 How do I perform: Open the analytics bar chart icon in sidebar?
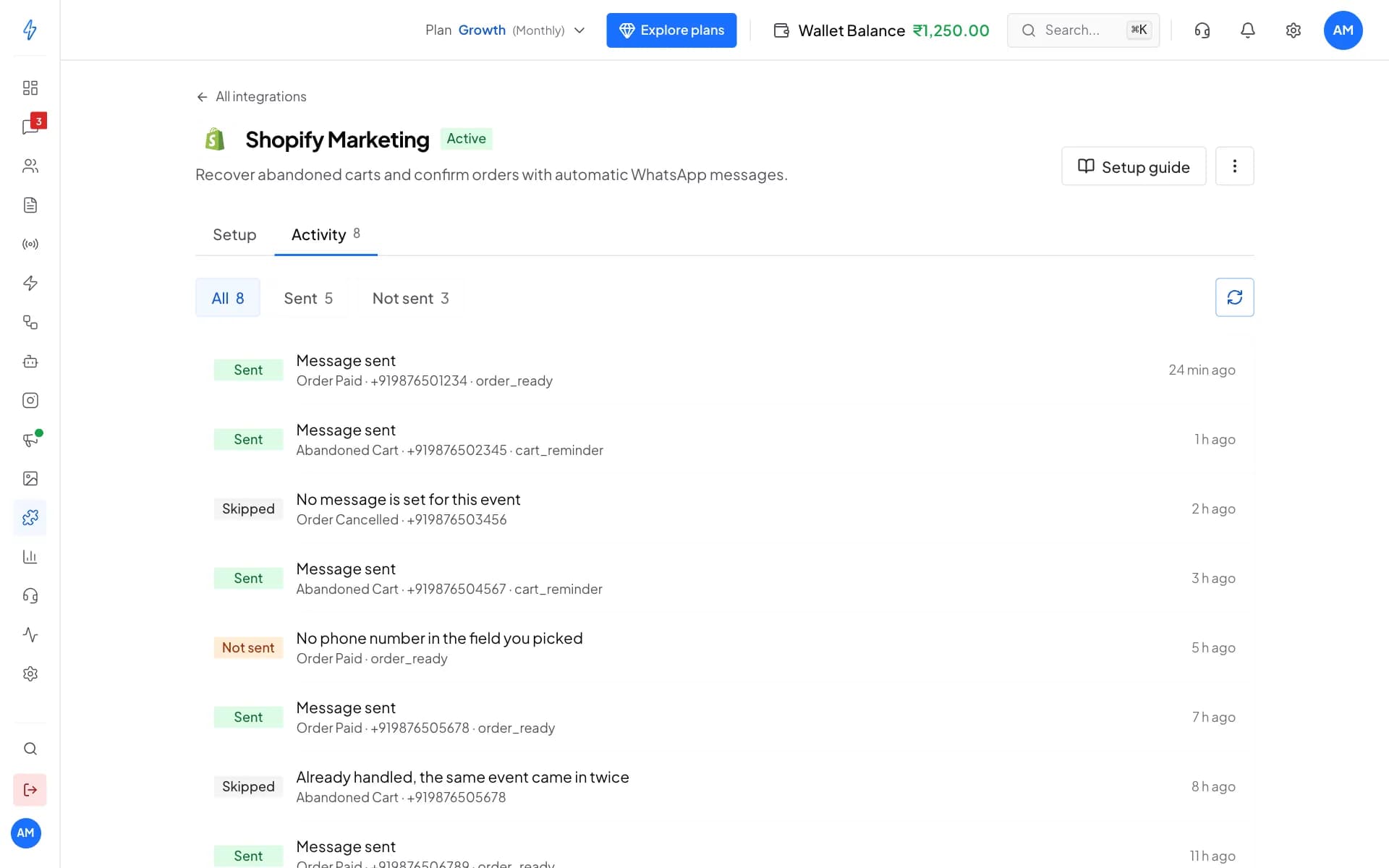point(30,556)
